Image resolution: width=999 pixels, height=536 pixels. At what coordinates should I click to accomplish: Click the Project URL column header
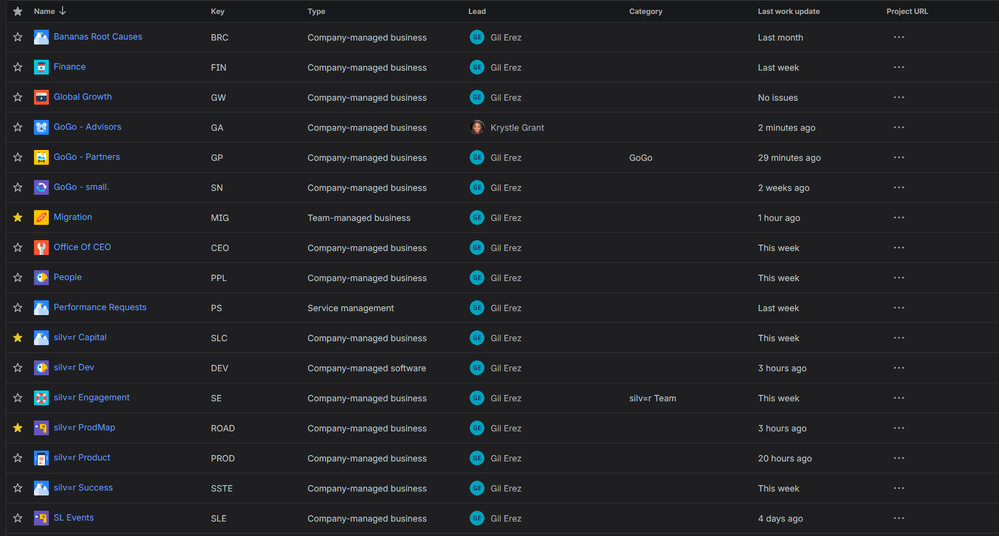[907, 11]
